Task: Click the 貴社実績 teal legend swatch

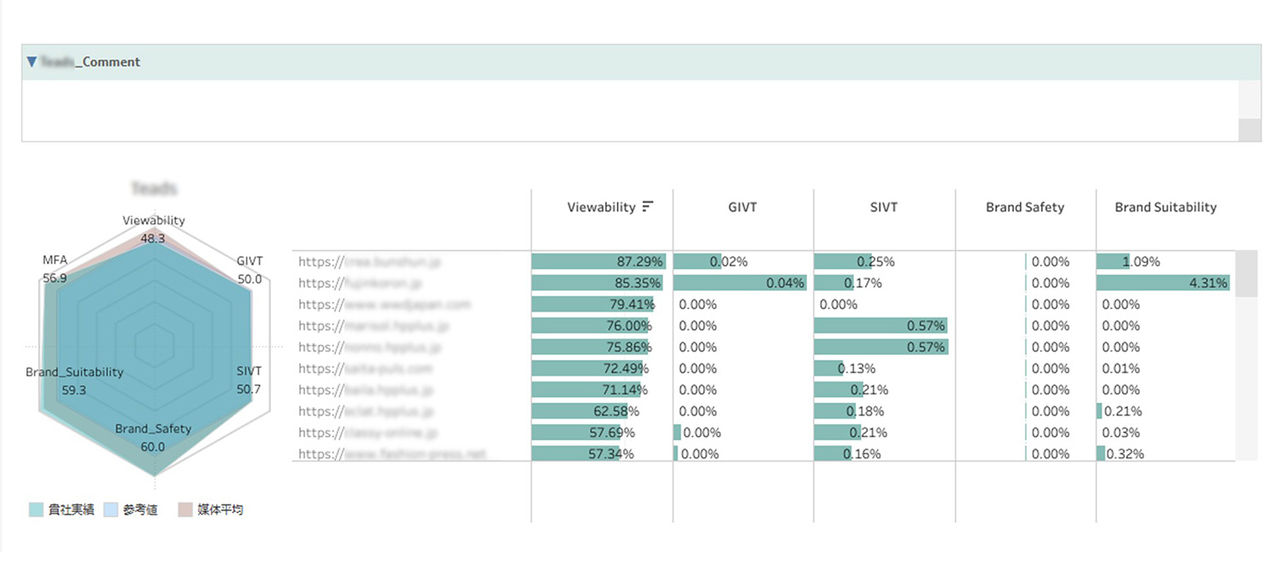Action: 37,510
